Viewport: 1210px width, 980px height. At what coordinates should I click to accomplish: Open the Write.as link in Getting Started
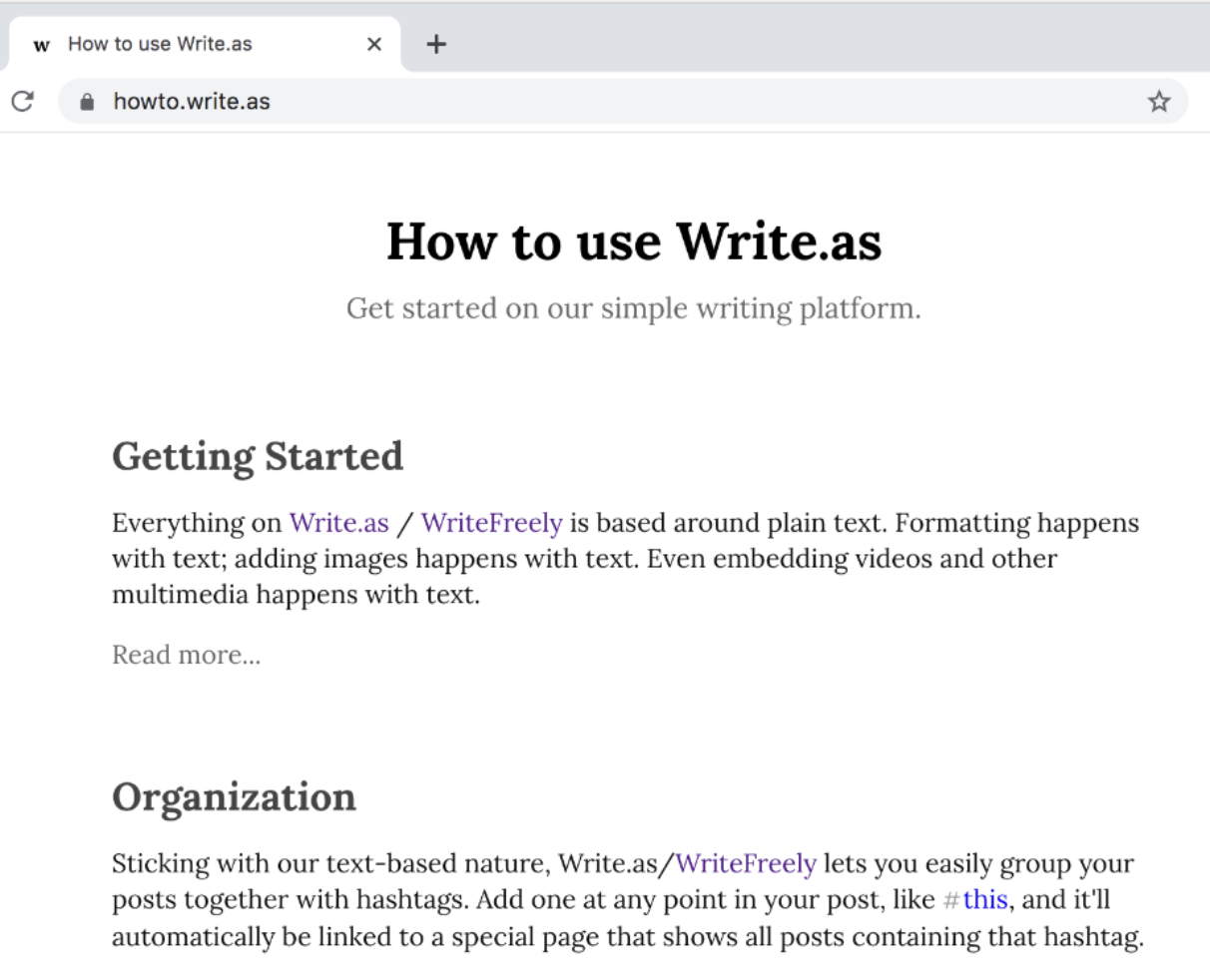coord(339,523)
